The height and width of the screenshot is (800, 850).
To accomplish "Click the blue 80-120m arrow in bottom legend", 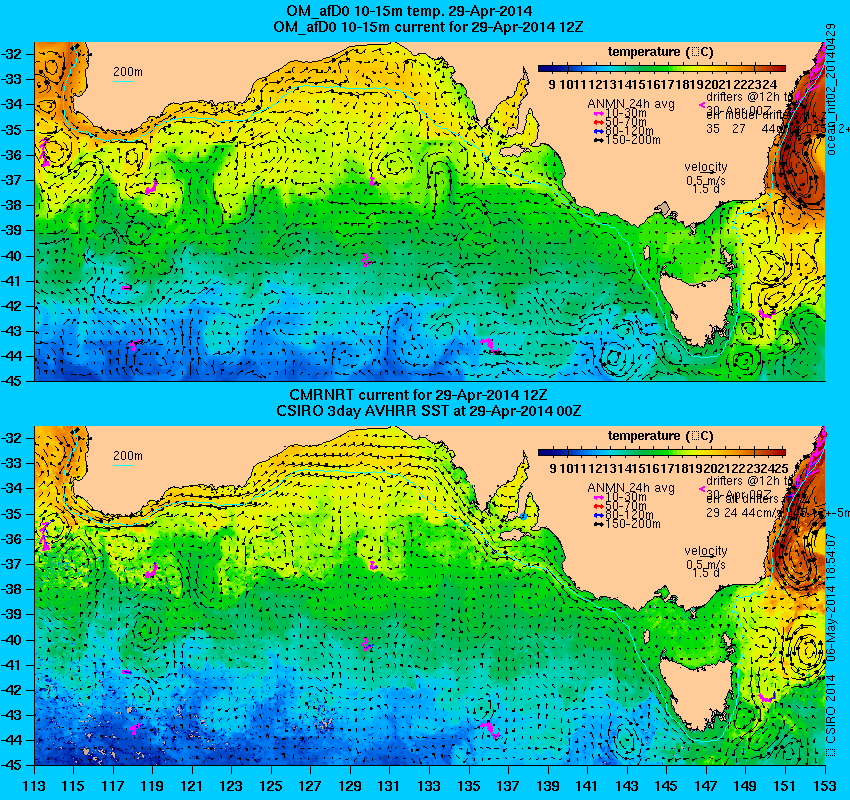I will click(599, 515).
